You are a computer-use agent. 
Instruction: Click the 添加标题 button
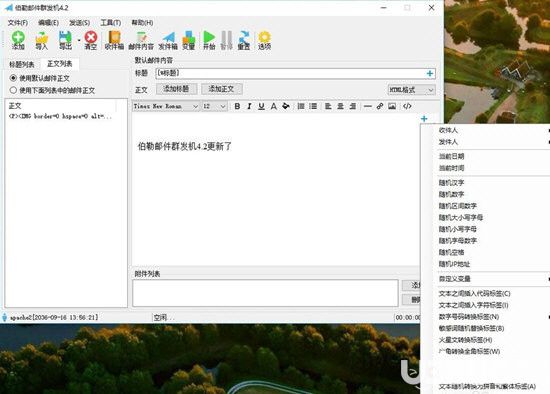point(176,89)
